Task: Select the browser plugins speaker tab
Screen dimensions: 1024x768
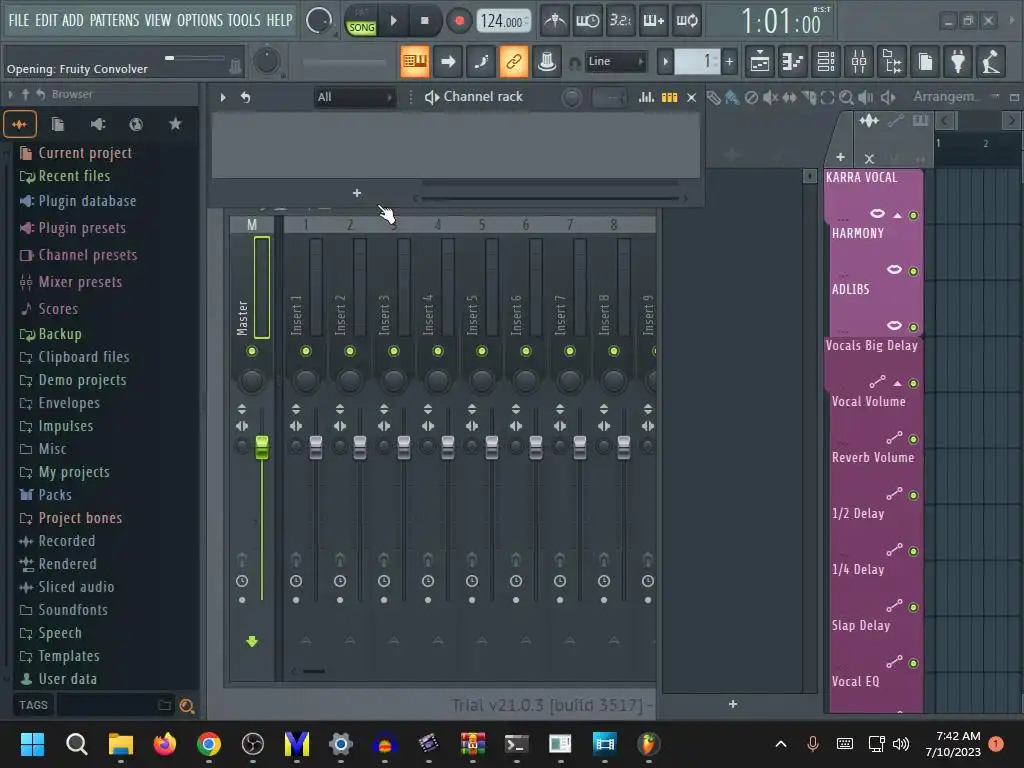Action: (x=97, y=124)
